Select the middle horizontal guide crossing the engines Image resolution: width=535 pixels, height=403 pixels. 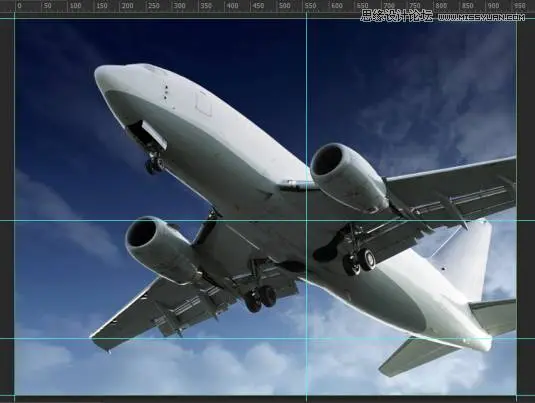tap(268, 220)
